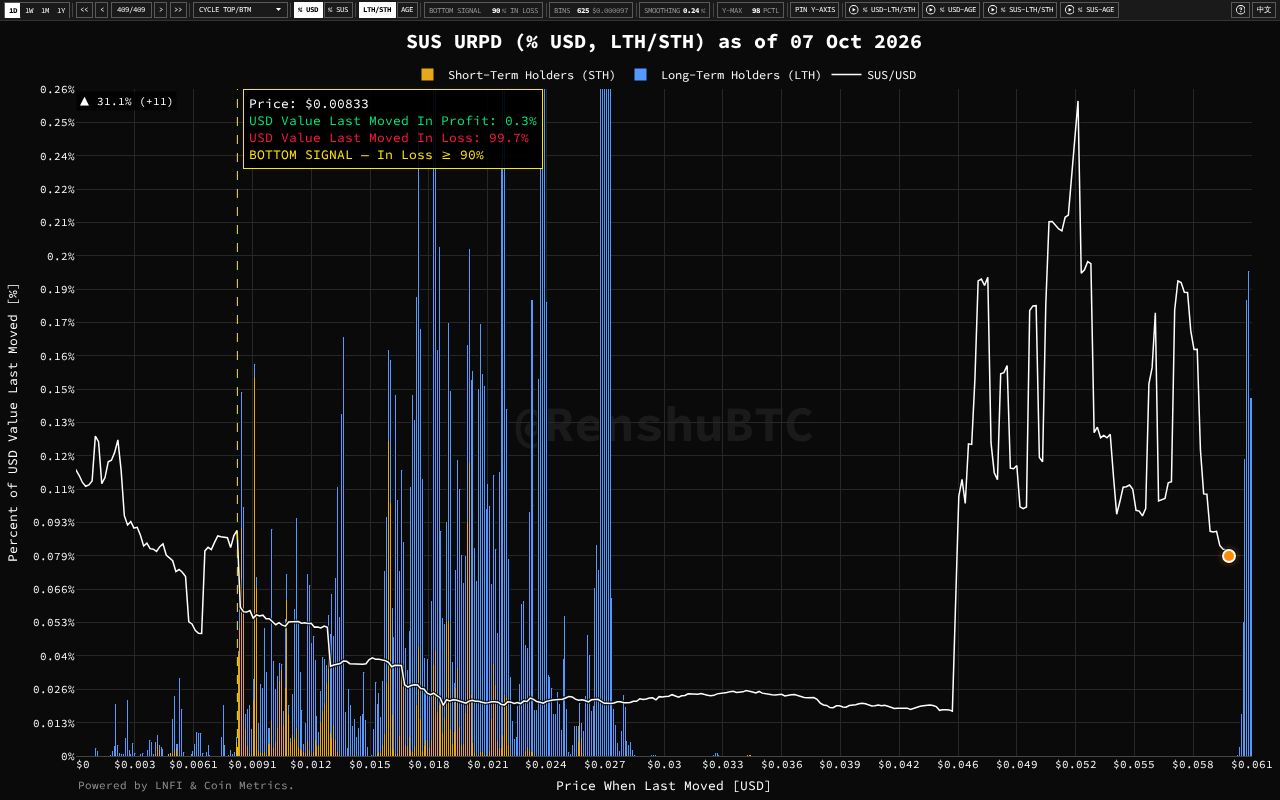1280x800 pixels.
Task: Play the % USD-LTH/STH animation
Action: tap(882, 10)
